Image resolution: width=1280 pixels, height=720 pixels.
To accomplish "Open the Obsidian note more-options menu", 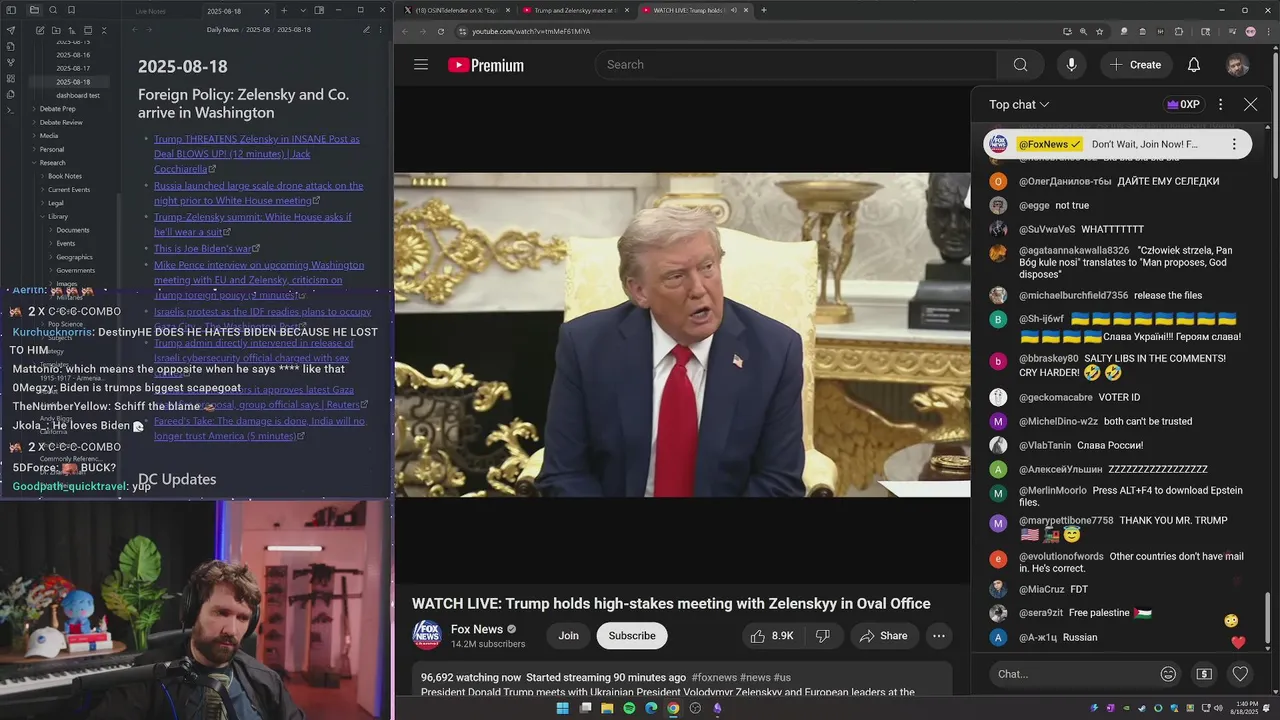I will (x=381, y=30).
